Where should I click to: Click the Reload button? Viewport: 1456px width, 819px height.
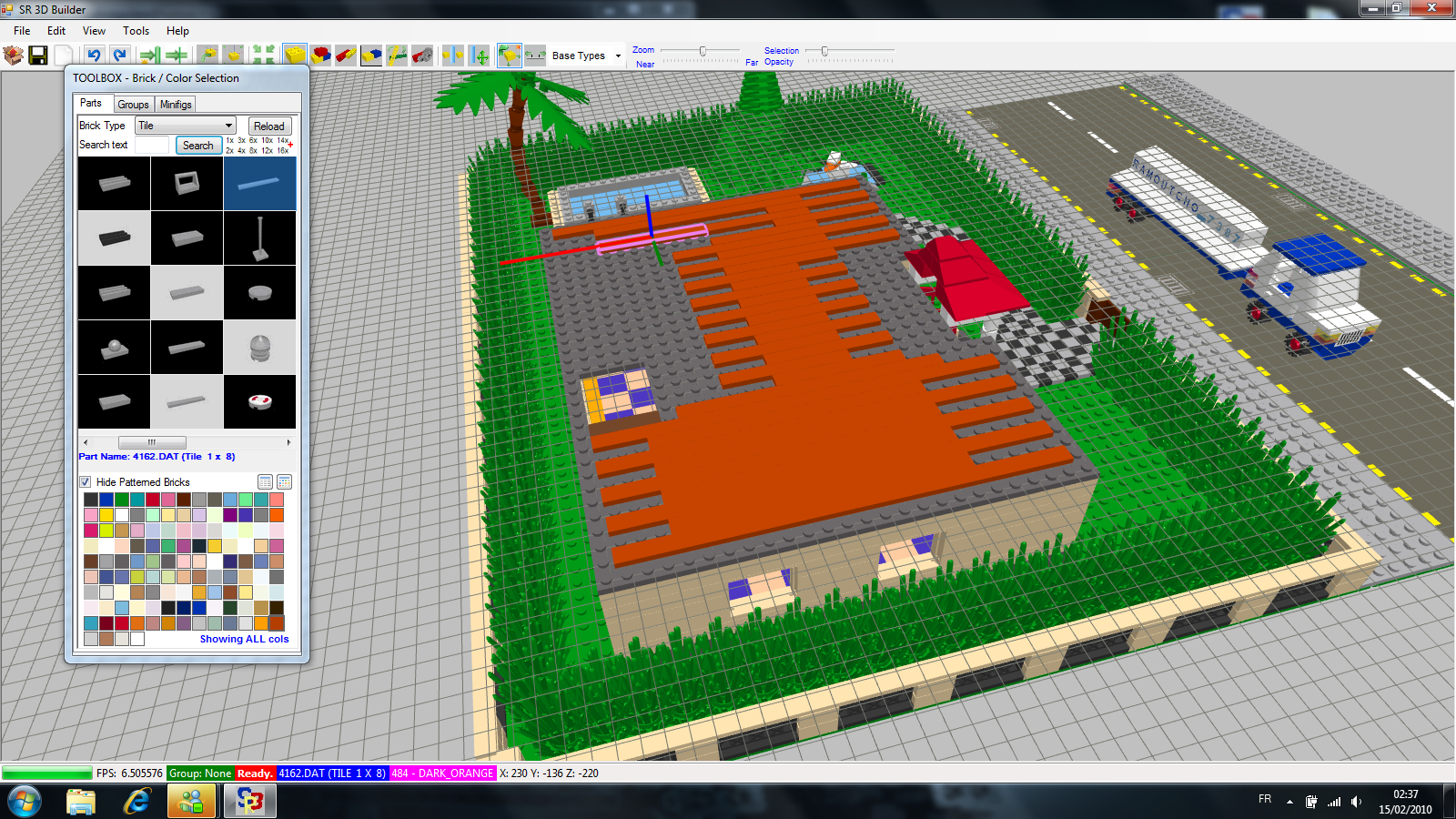tap(269, 125)
